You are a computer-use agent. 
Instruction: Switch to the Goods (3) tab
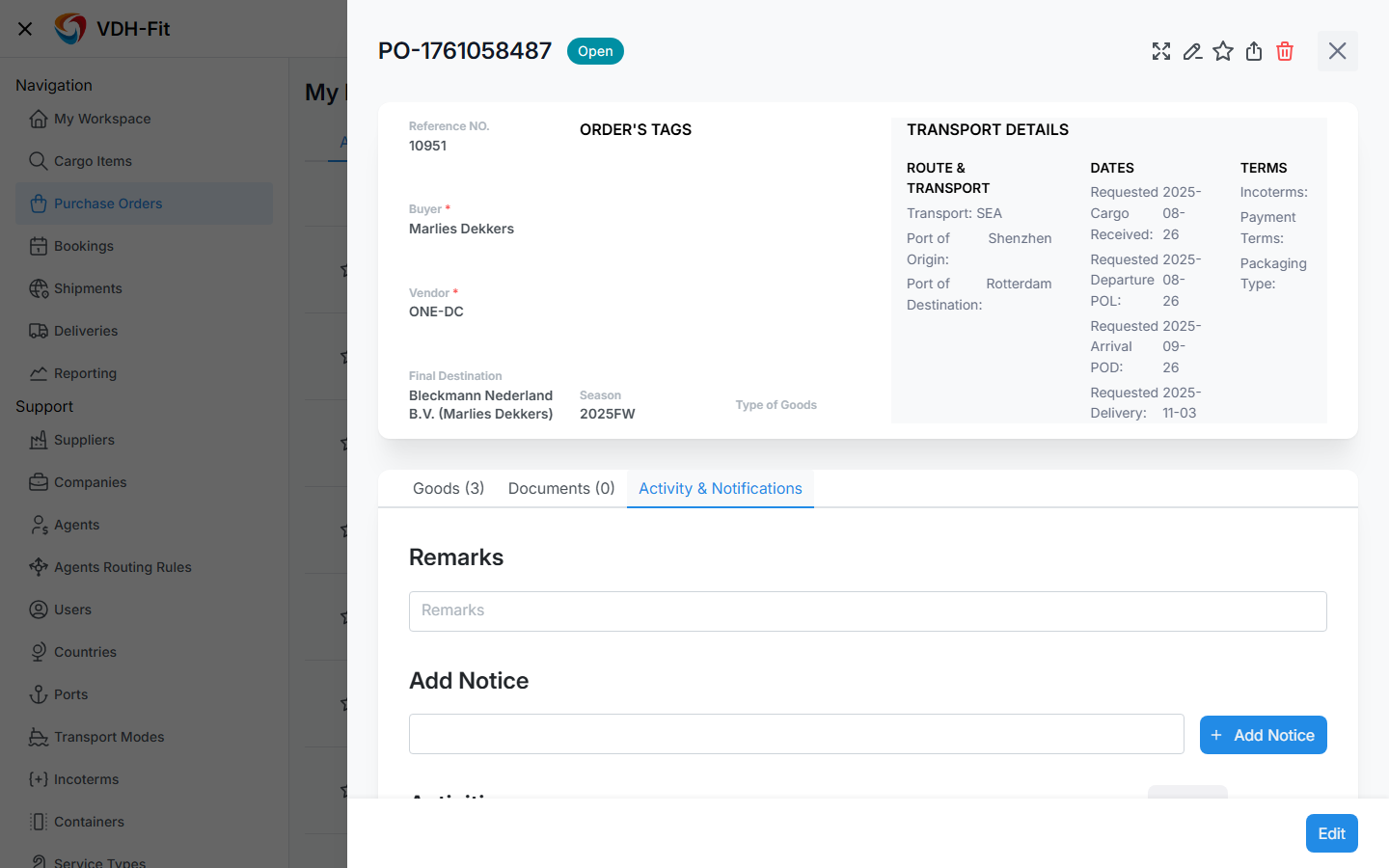448,488
